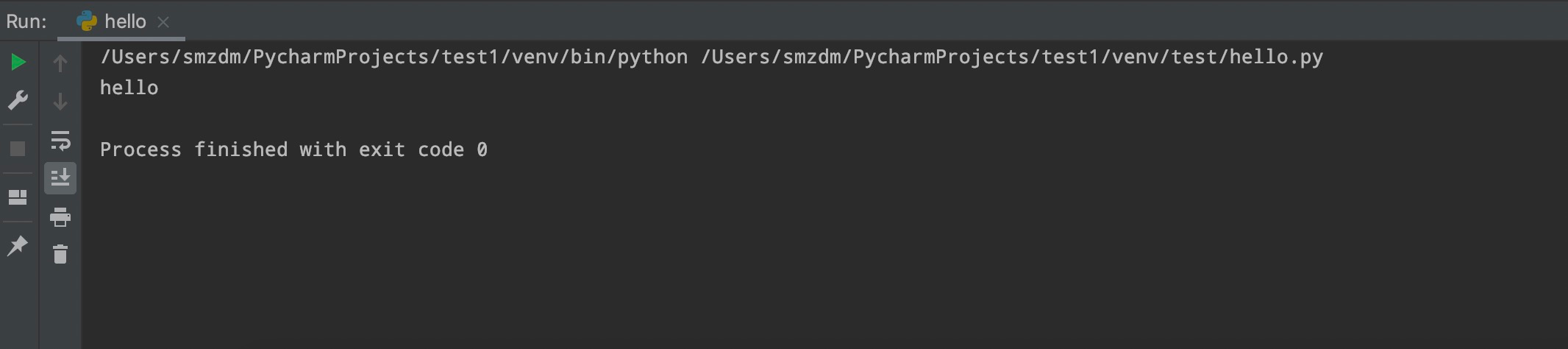Close the hello tab
This screenshot has height=349, width=1568.
pyautogui.click(x=163, y=22)
